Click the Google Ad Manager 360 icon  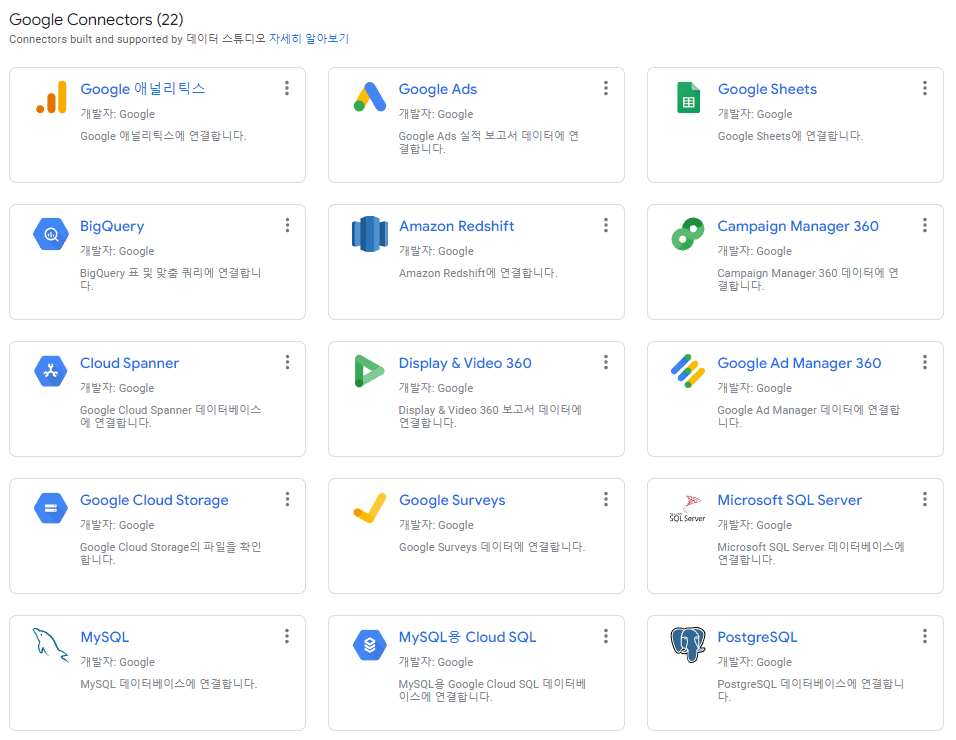click(688, 371)
